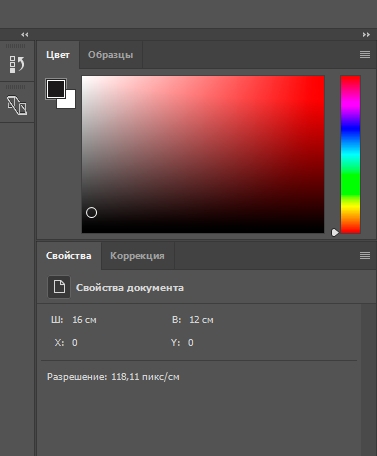This screenshot has width=377, height=456.
Task: Expand the collapsed icon dock arrows
Action: (25, 34)
